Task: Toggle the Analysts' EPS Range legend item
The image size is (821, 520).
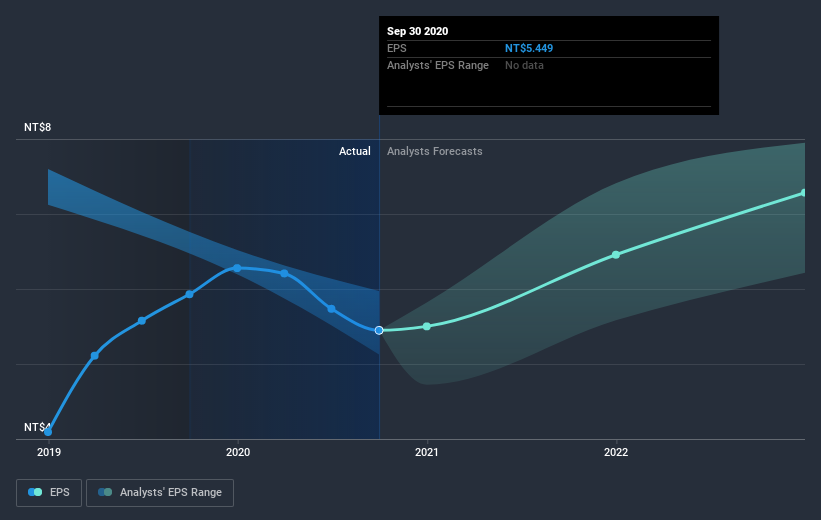Action: pos(160,492)
